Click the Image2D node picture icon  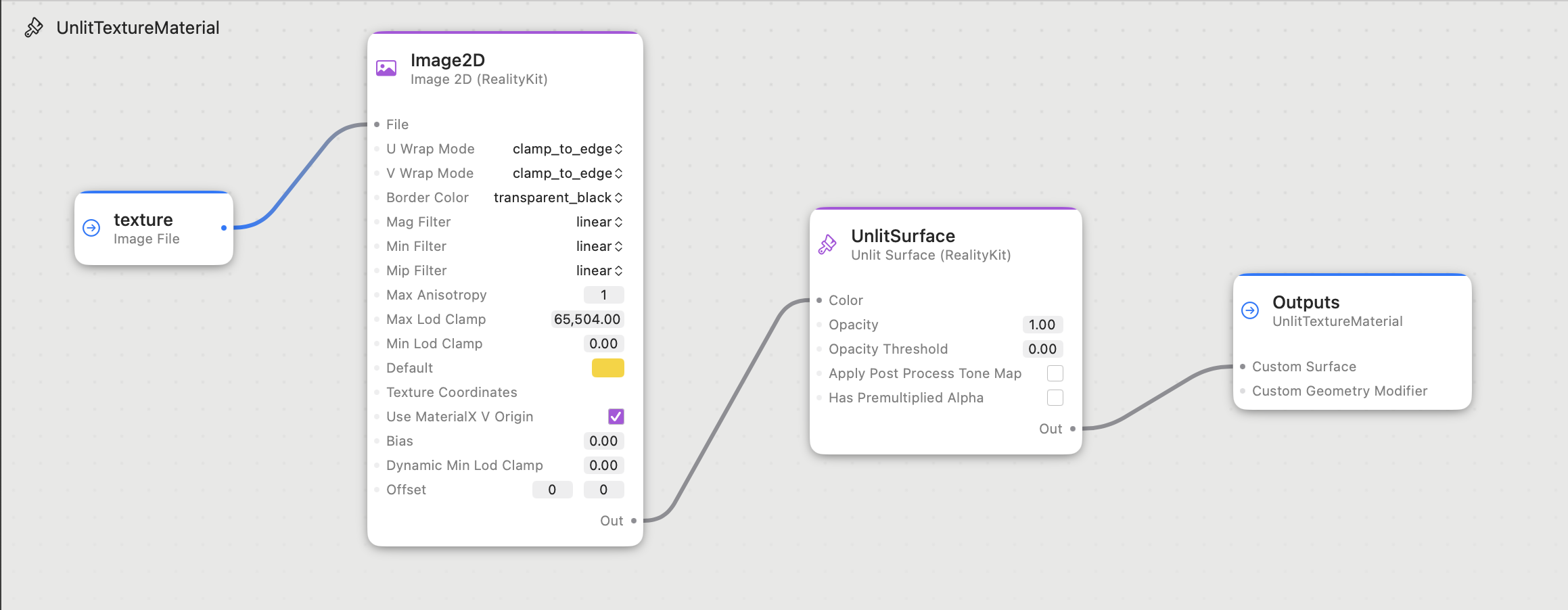[x=386, y=68]
